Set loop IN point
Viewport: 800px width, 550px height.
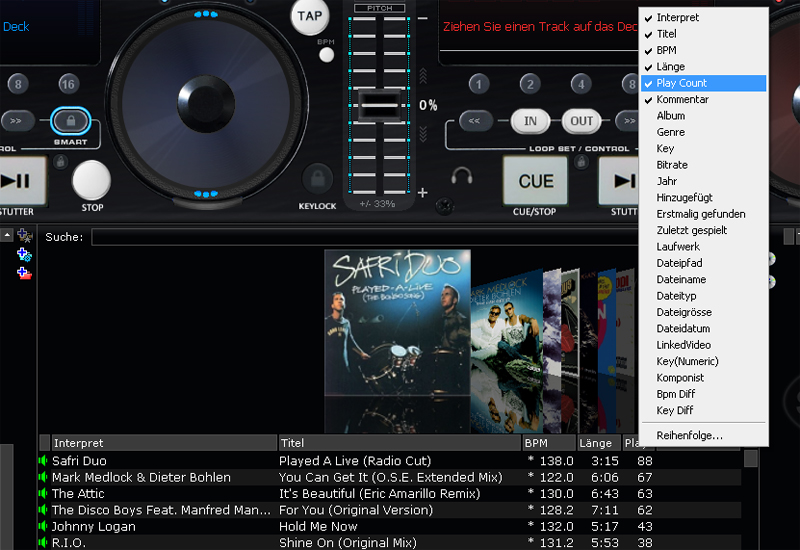click(530, 121)
